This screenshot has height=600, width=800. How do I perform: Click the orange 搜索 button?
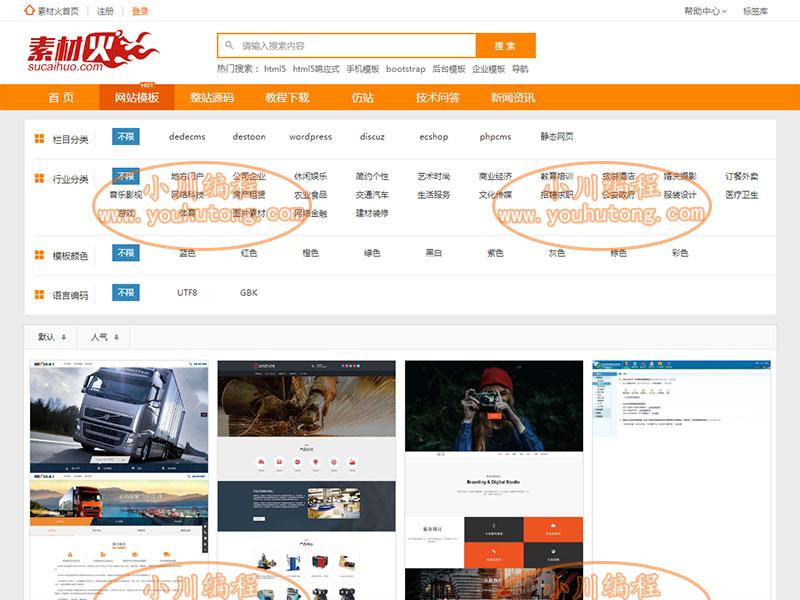coord(505,46)
